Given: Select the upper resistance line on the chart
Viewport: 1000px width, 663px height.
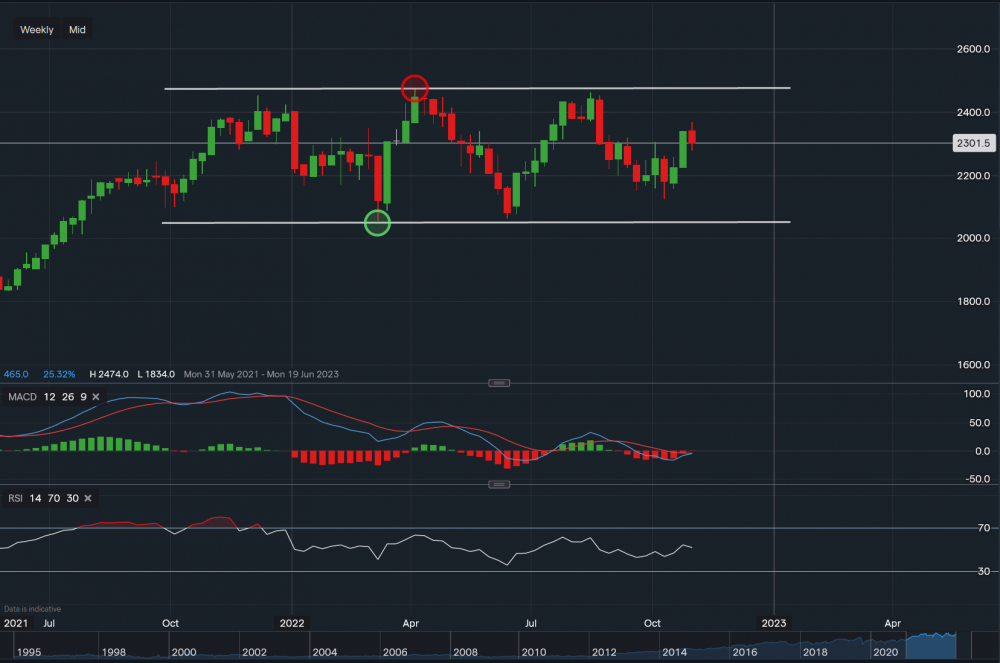Looking at the screenshot, I should pos(600,87).
